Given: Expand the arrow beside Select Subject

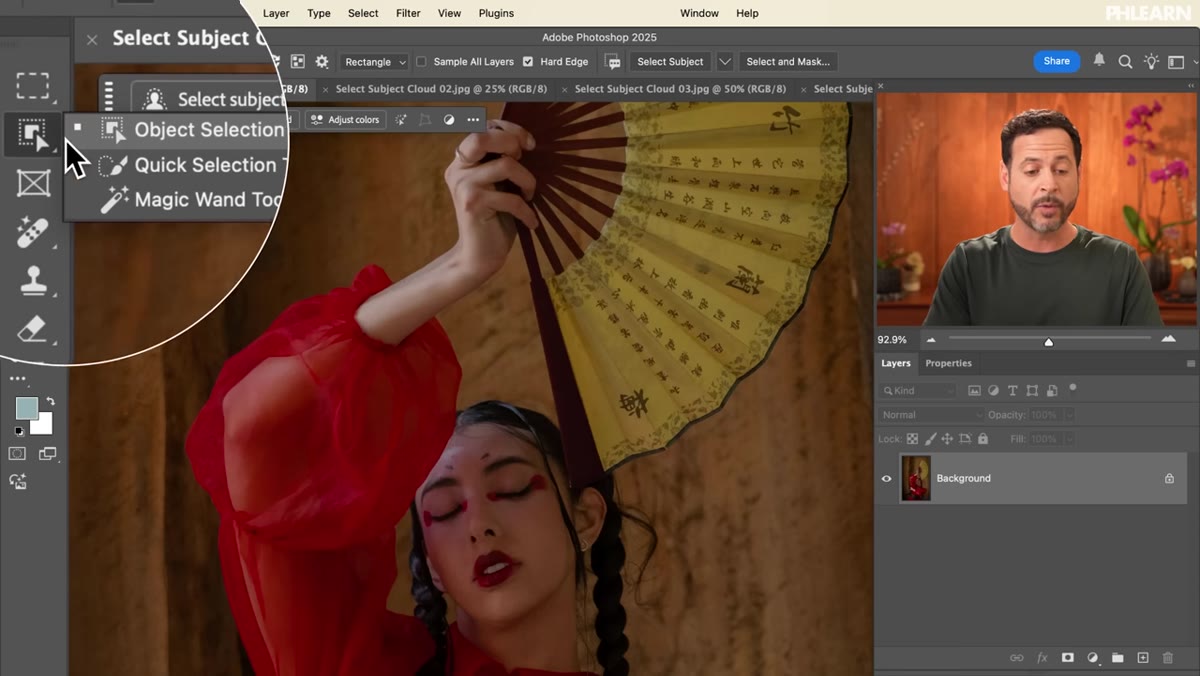Looking at the screenshot, I should click(x=725, y=62).
